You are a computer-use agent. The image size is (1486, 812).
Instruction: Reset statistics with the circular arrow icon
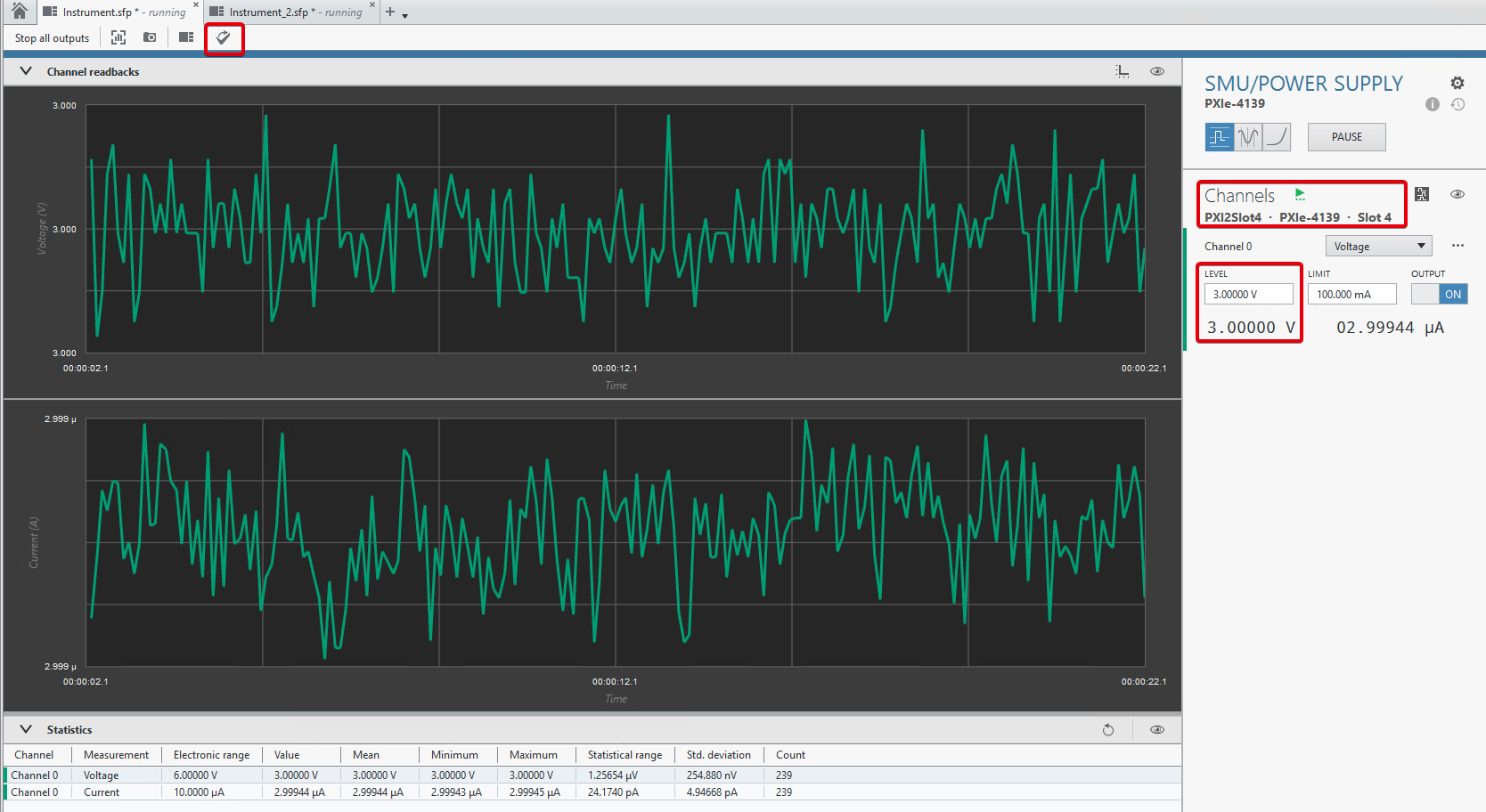pyautogui.click(x=1108, y=730)
